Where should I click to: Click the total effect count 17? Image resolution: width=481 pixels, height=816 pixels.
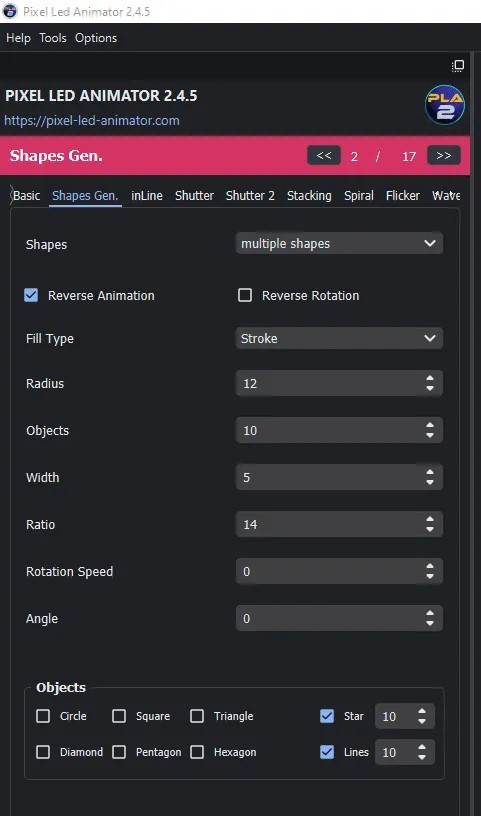(409, 156)
